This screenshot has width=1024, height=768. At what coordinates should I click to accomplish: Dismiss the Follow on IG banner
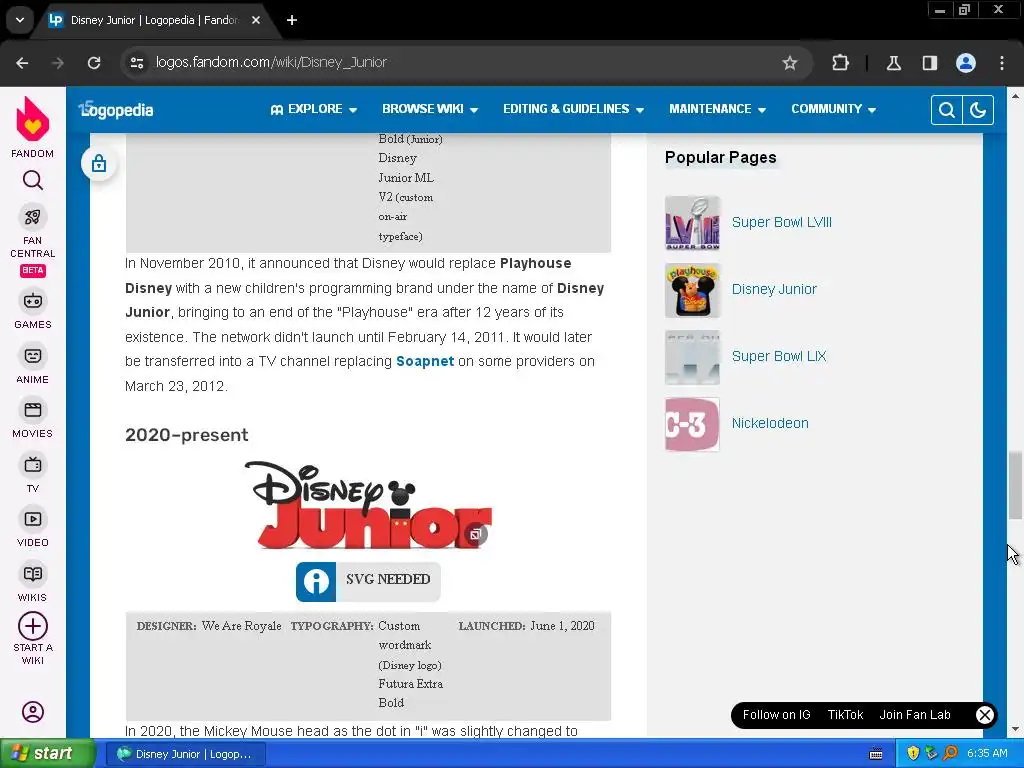[x=985, y=715]
